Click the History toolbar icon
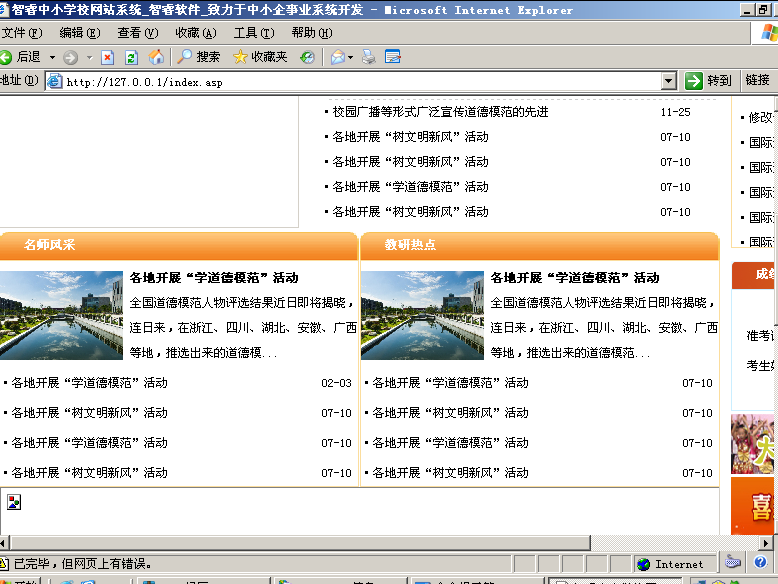Image resolution: width=778 pixels, height=584 pixels. (x=307, y=58)
